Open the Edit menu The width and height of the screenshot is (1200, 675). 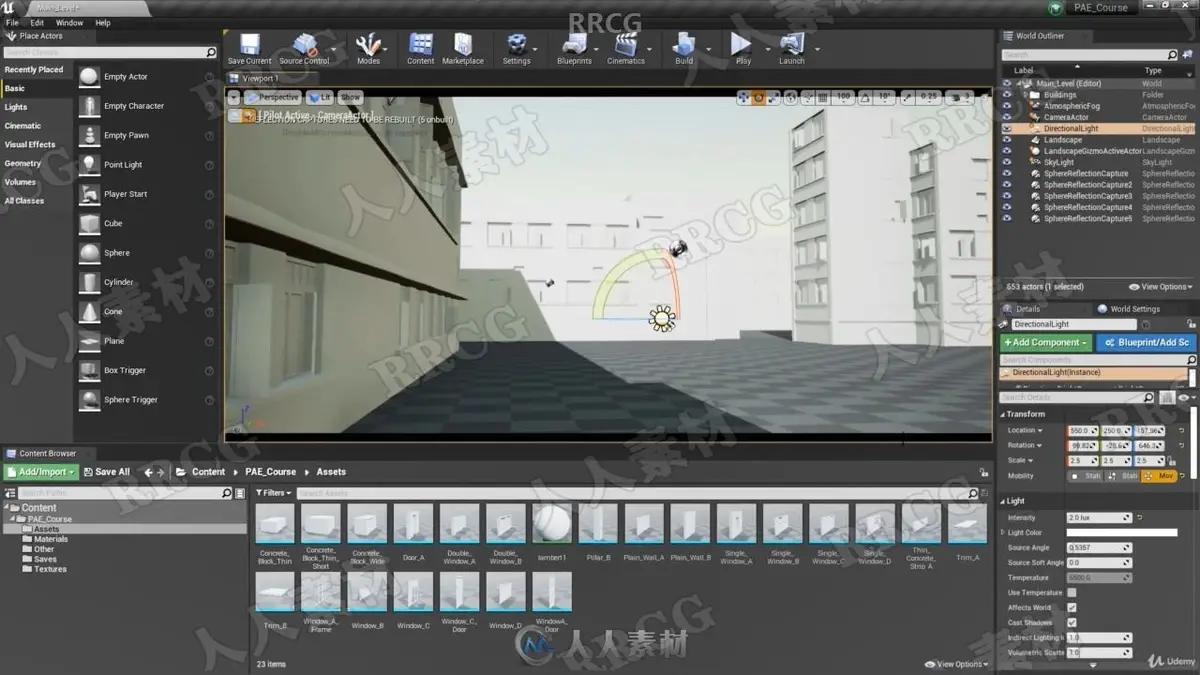pos(37,22)
